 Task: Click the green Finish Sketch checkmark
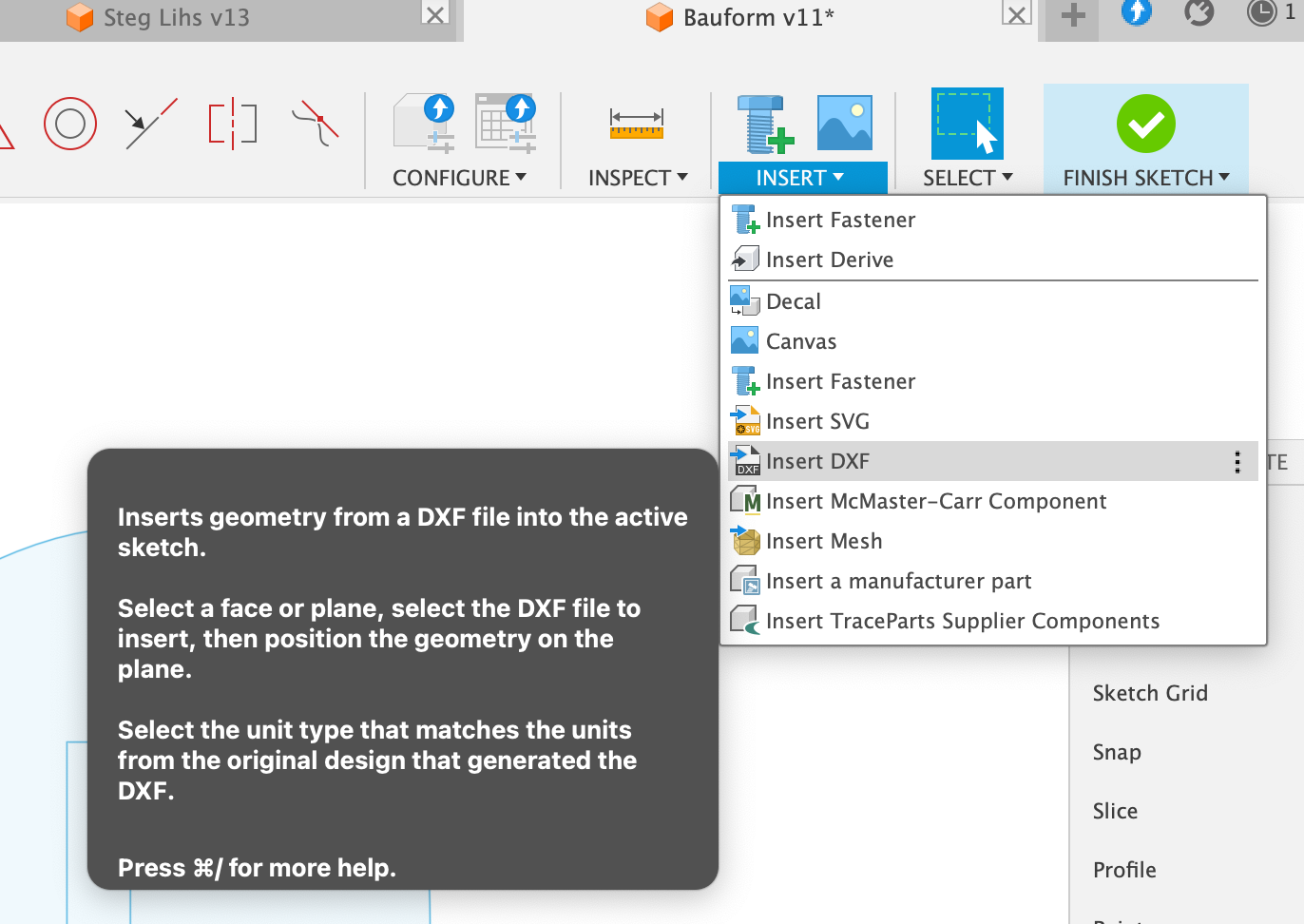(1145, 124)
